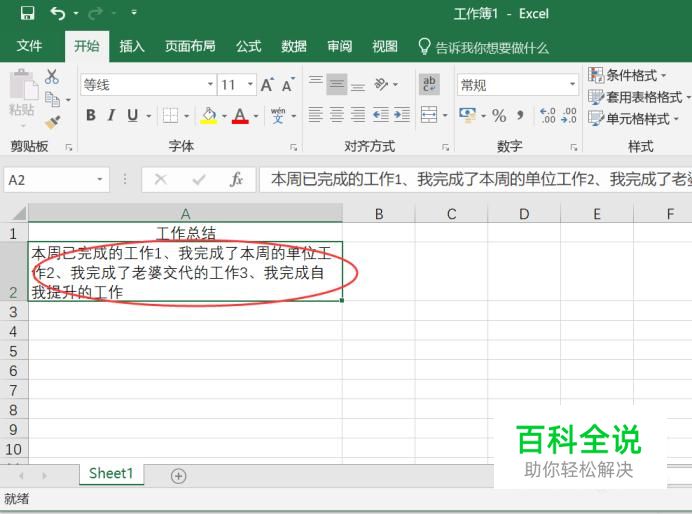
Task: Click the wén phonetic guide icon
Action: (278, 116)
